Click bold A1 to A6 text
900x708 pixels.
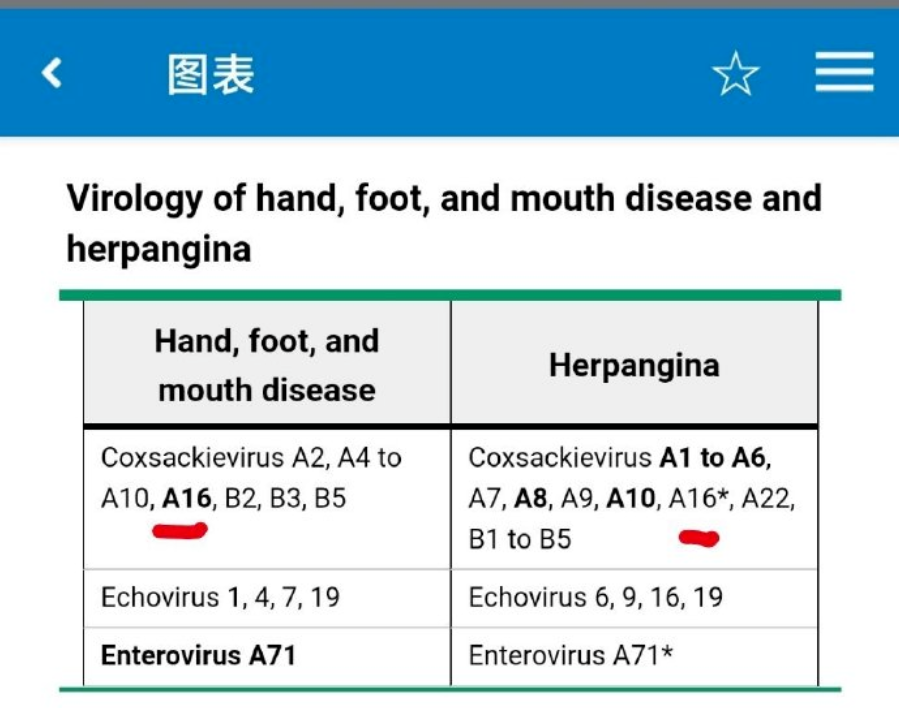[x=713, y=458]
